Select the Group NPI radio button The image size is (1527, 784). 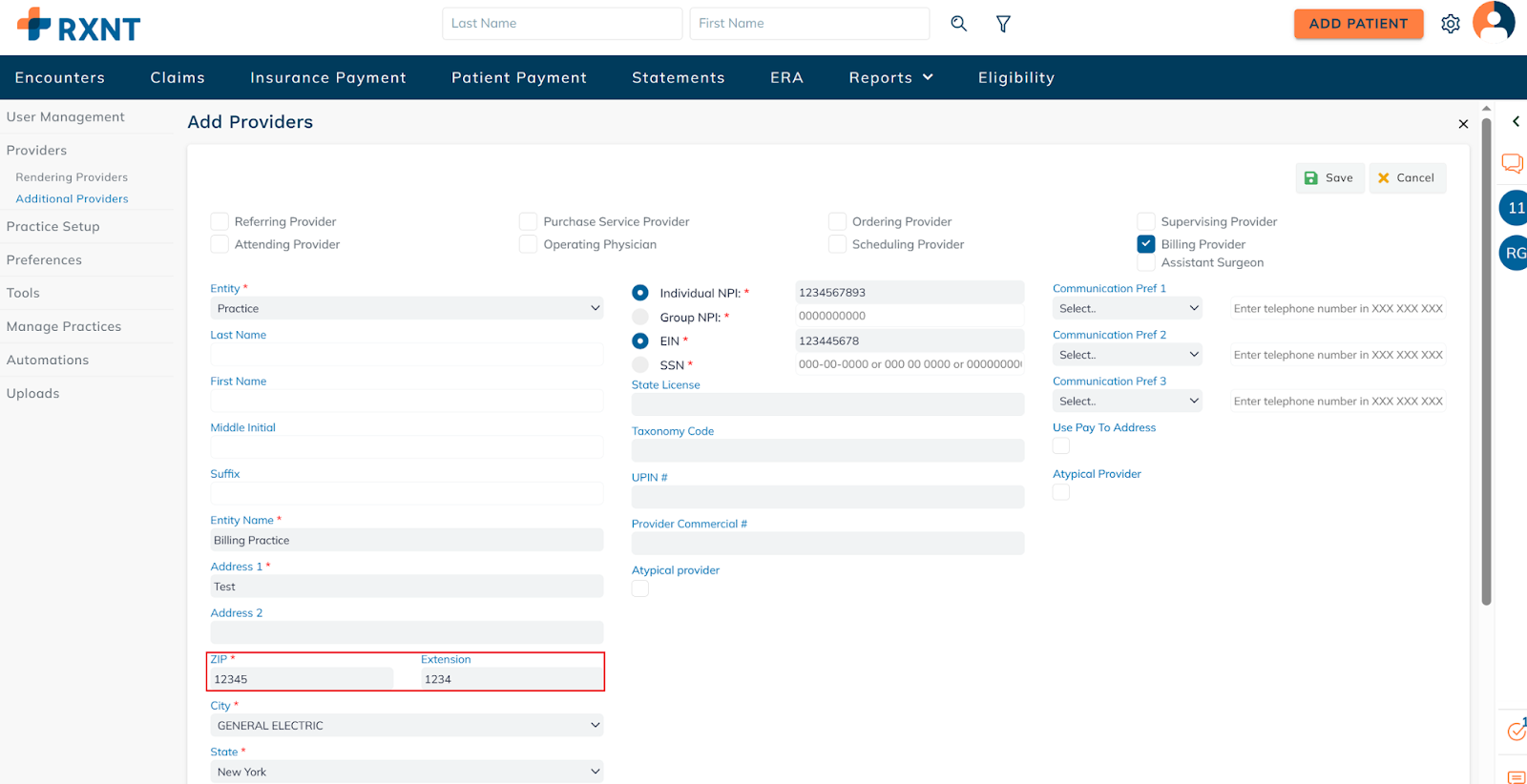coord(640,317)
